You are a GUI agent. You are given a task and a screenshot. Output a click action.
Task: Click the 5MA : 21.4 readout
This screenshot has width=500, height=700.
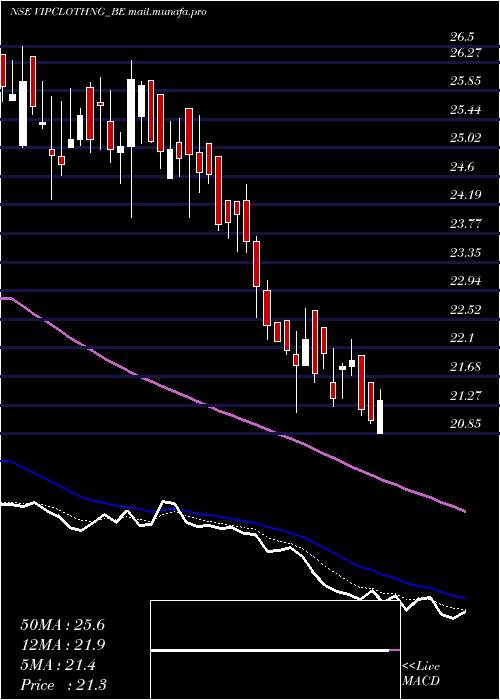(x=58, y=665)
